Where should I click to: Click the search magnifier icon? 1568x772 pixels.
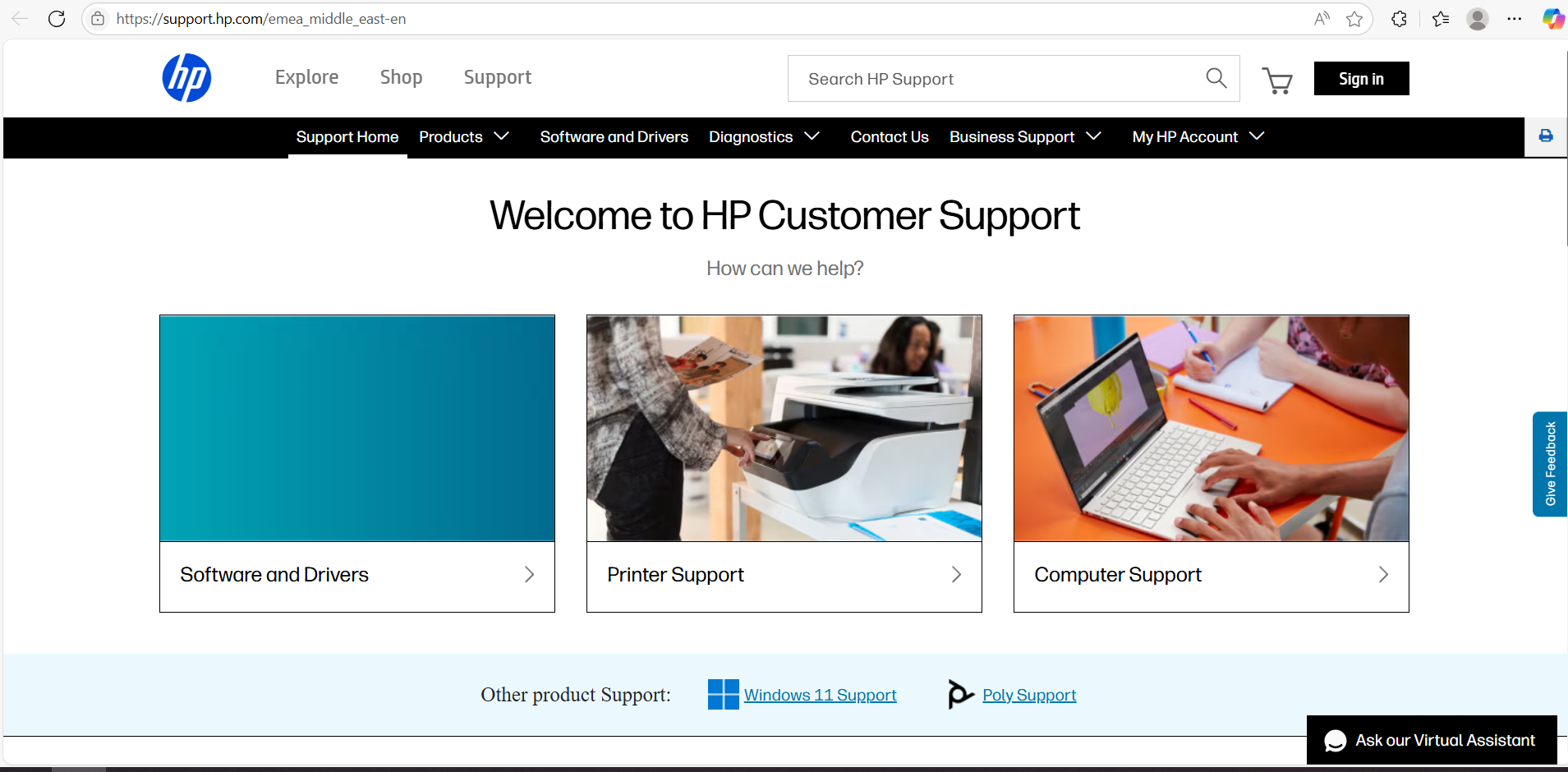pyautogui.click(x=1216, y=78)
